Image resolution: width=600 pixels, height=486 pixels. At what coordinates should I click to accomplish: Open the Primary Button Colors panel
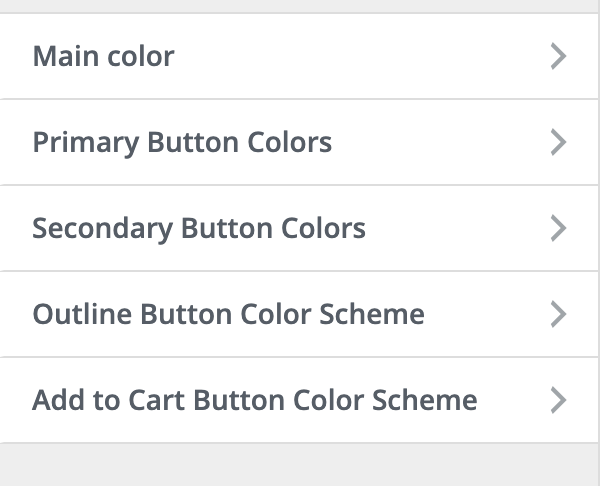pos(300,142)
